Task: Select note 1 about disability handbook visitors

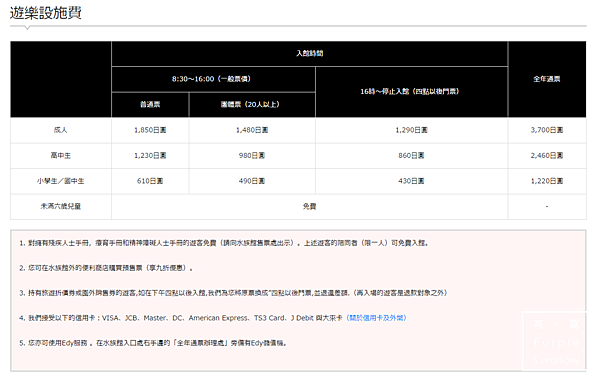Action: click(x=224, y=243)
